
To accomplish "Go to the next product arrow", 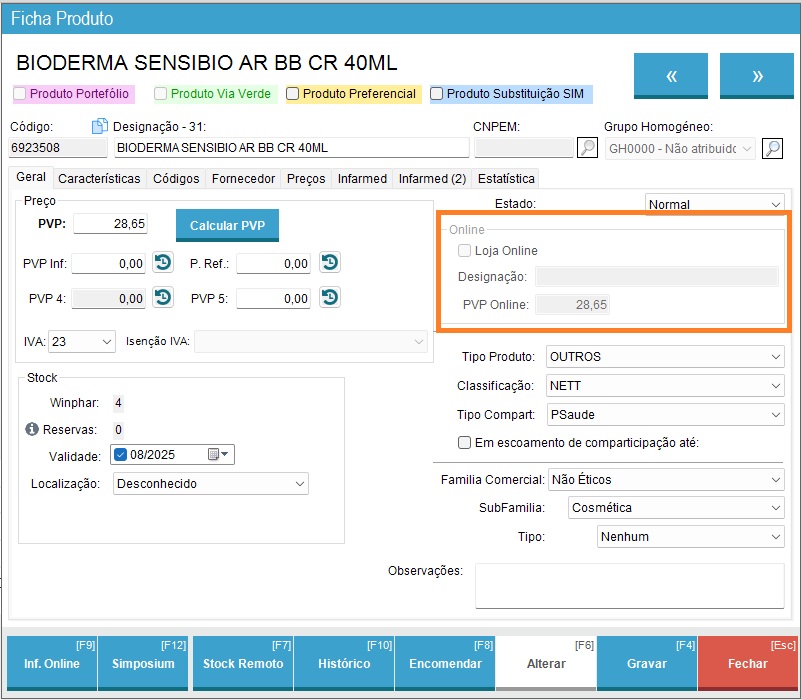I will click(757, 76).
